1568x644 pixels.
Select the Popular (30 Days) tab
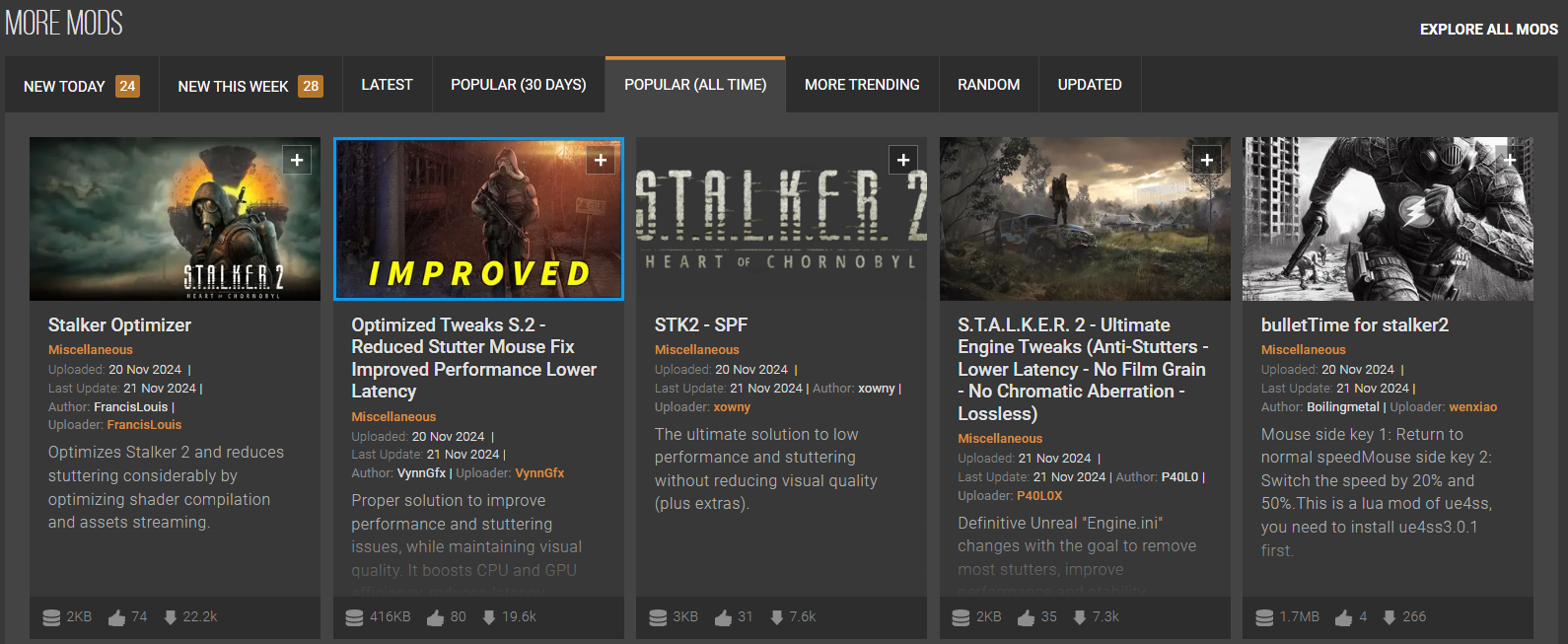(x=518, y=85)
